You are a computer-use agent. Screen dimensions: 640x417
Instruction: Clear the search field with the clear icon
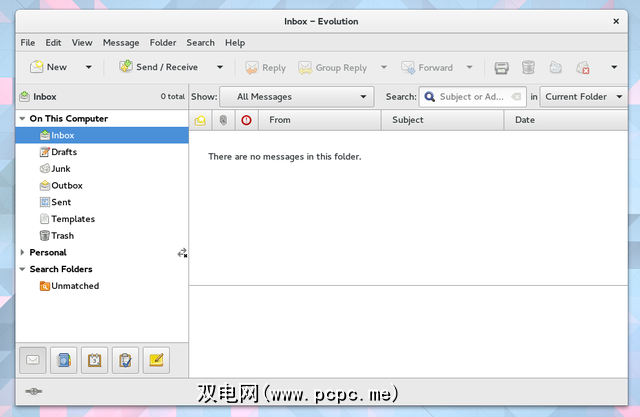pos(516,97)
